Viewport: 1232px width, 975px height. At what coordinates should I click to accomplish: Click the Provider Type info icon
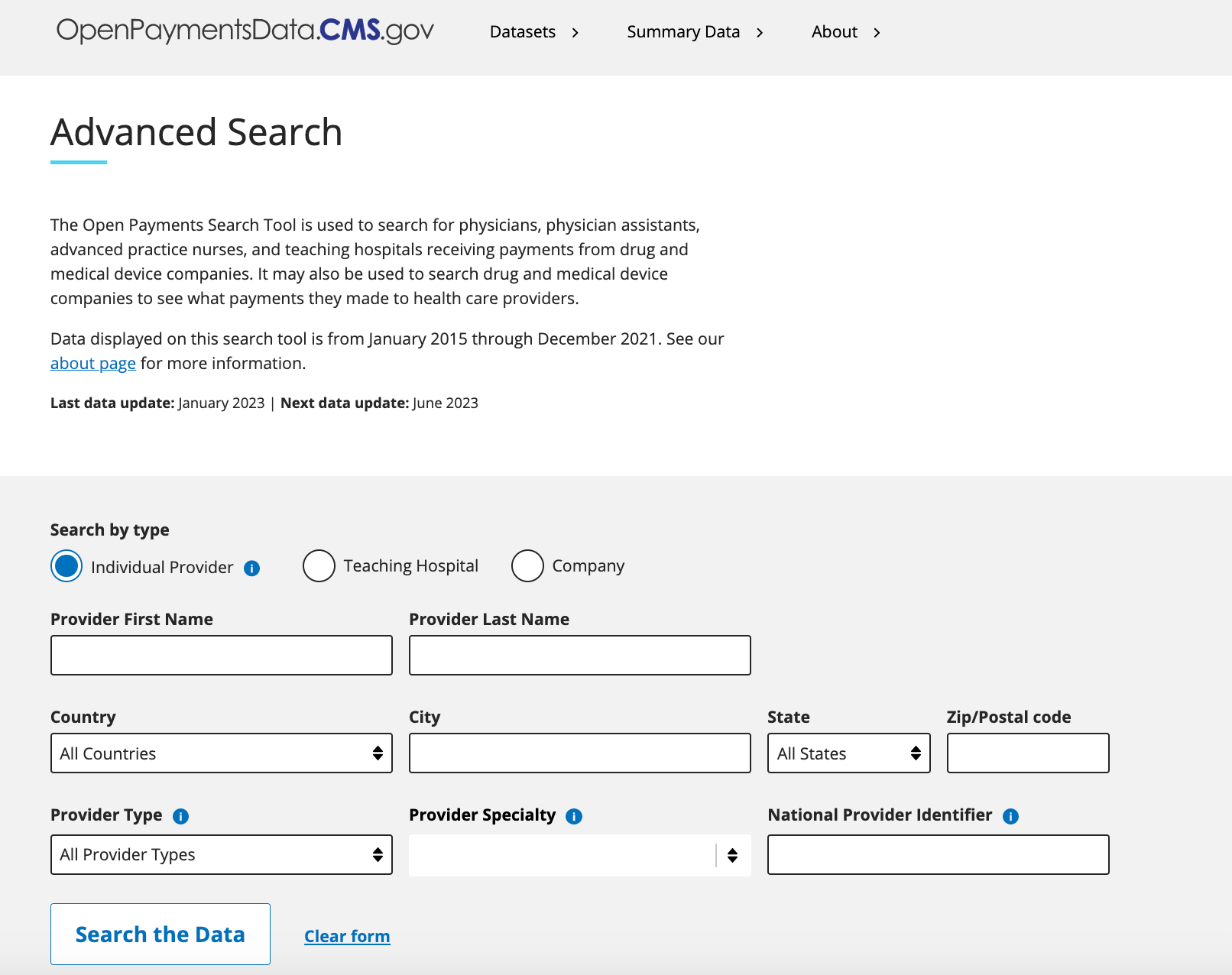coord(180,816)
